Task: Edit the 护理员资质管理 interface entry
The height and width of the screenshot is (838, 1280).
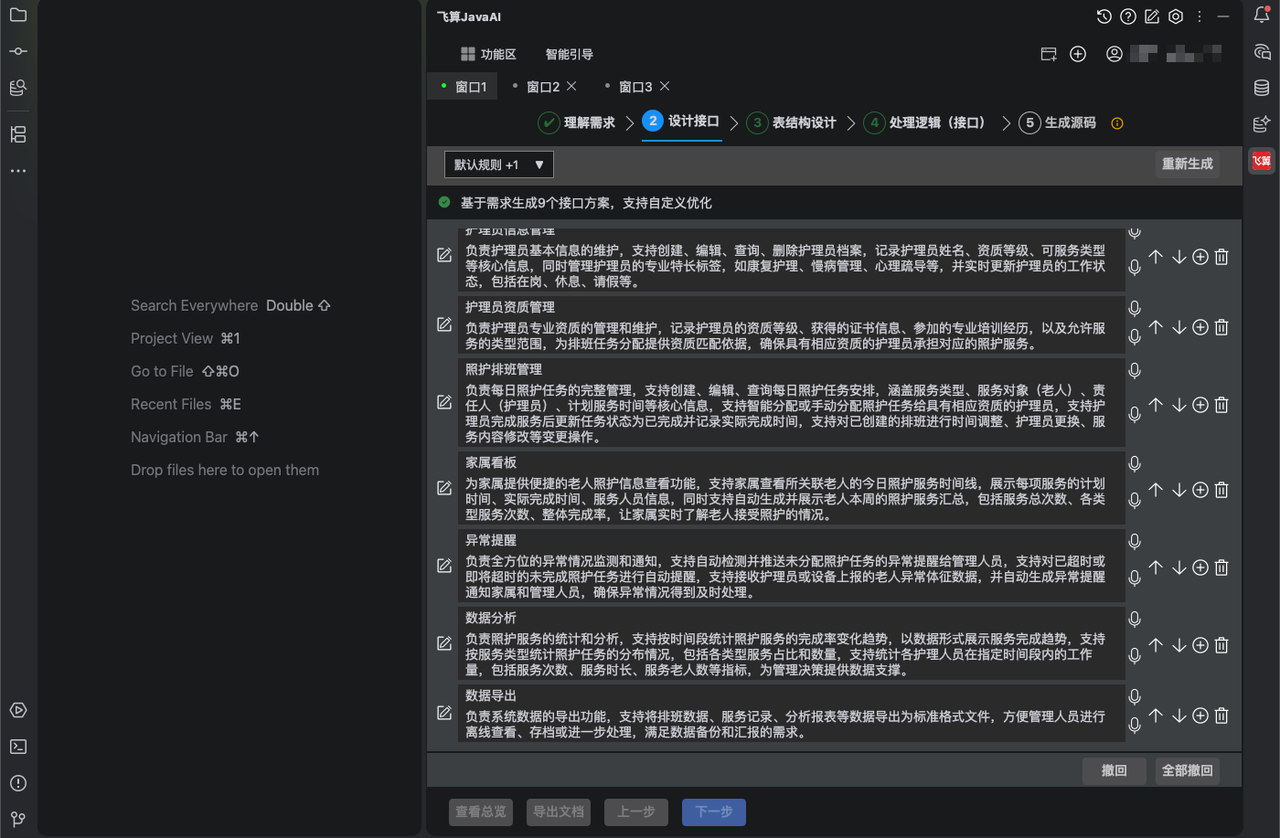Action: [x=444, y=325]
